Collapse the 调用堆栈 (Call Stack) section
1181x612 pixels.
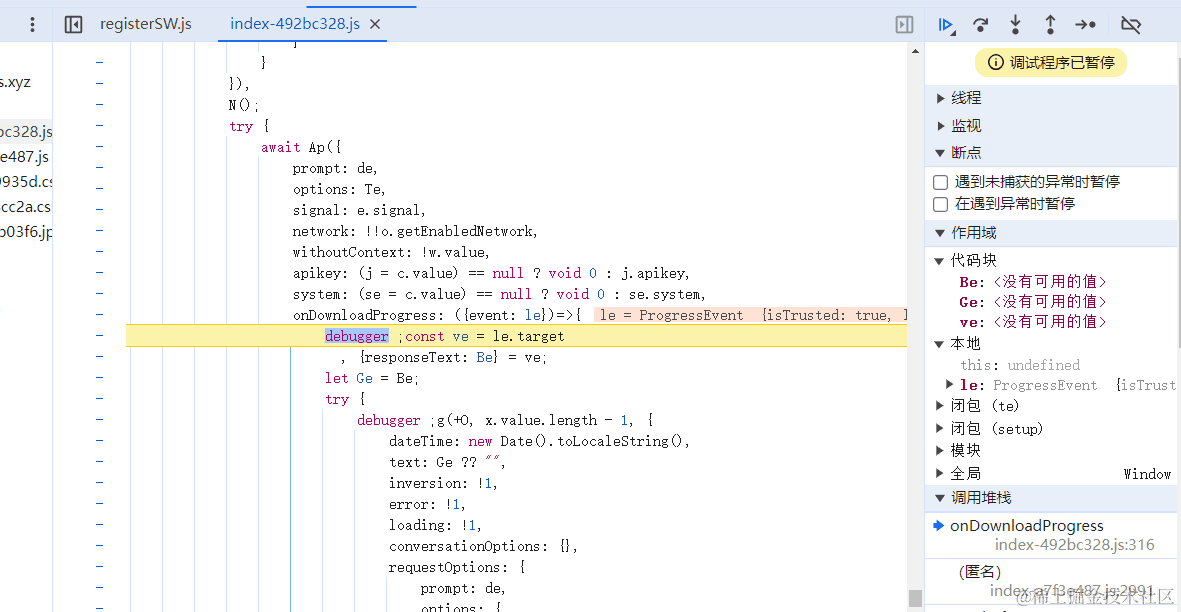(x=940, y=498)
